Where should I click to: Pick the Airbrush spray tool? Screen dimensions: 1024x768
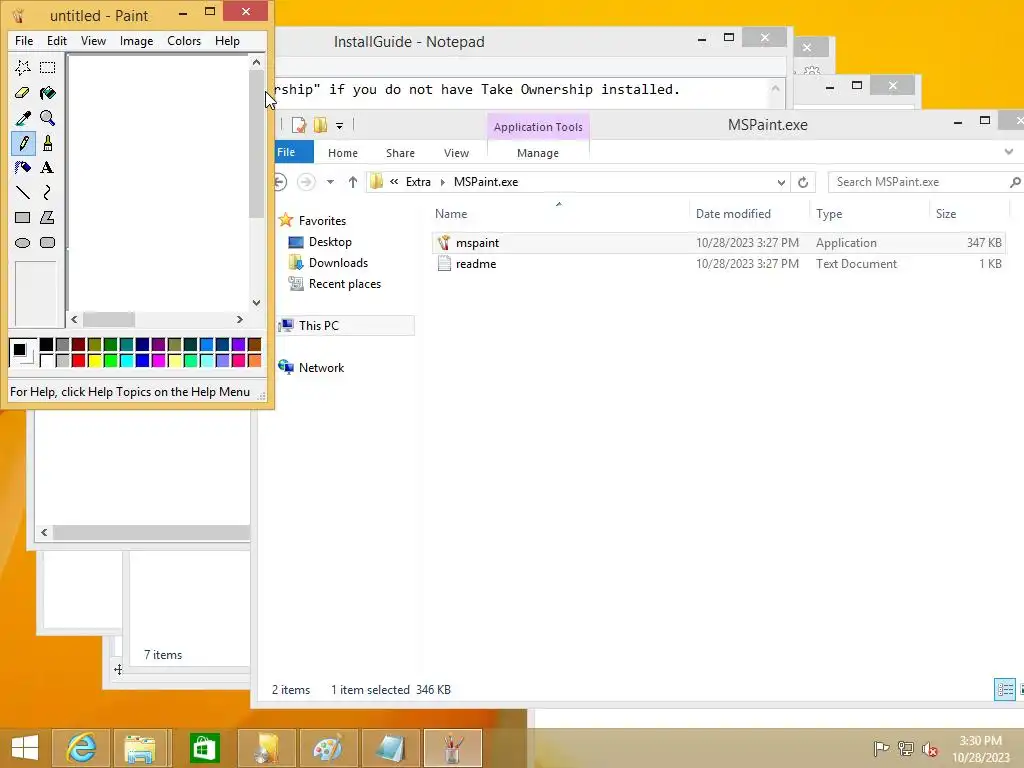(23, 167)
